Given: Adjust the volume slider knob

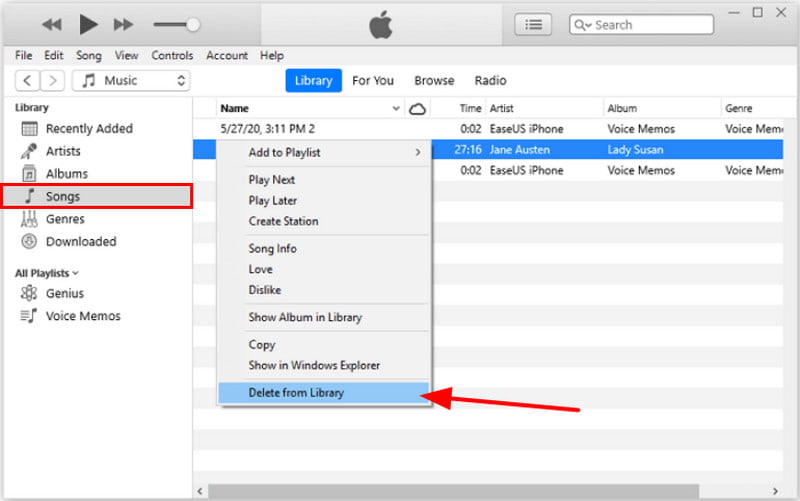Looking at the screenshot, I should pyautogui.click(x=193, y=24).
